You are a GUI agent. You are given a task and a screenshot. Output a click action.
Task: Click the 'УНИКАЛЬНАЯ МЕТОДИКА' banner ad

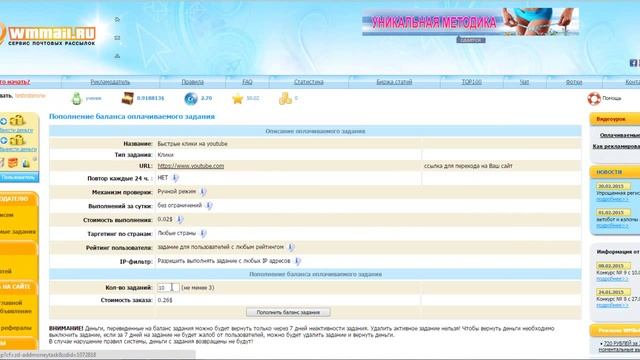click(470, 22)
